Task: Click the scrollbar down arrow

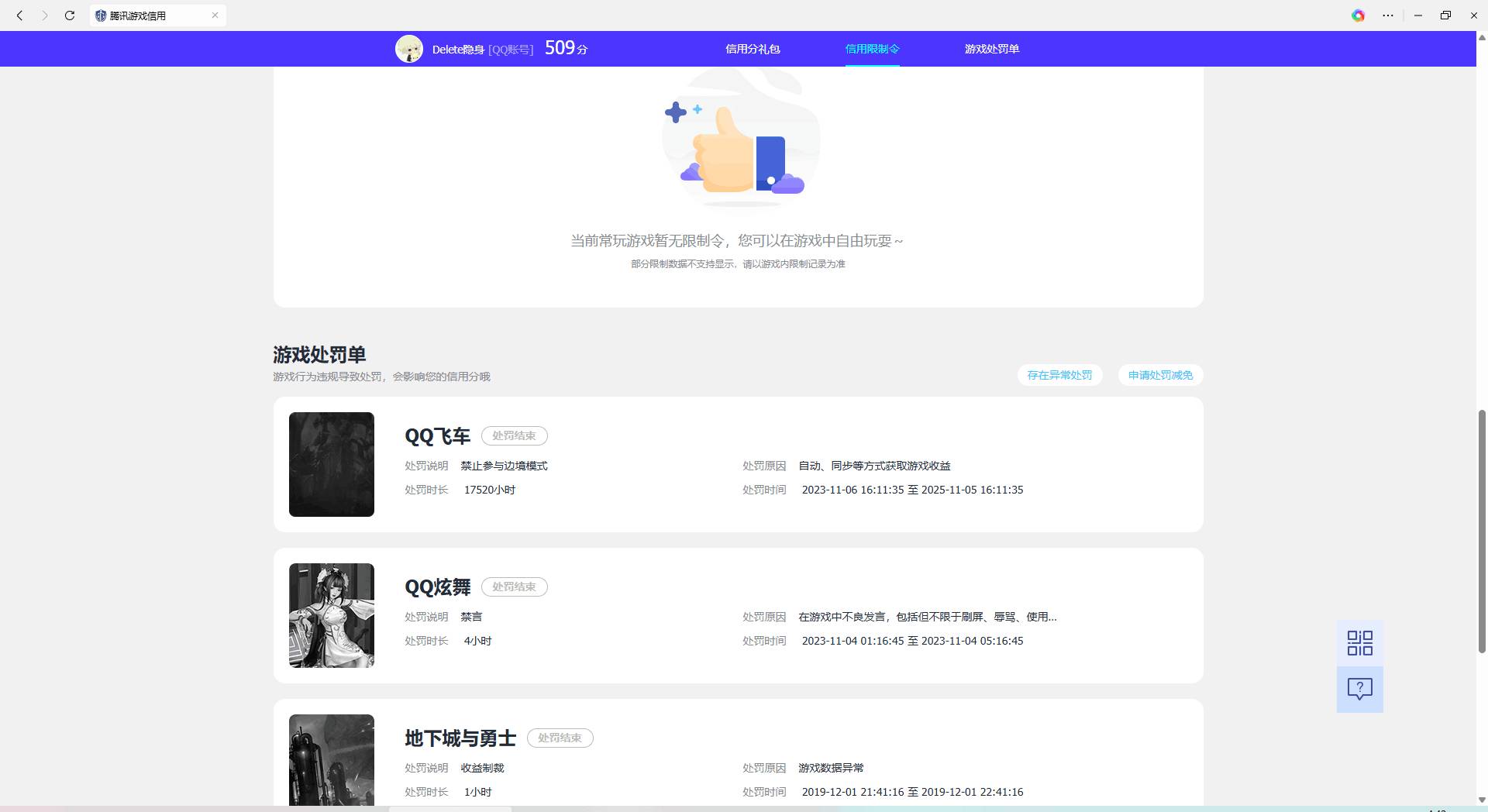Action: coord(1482,800)
